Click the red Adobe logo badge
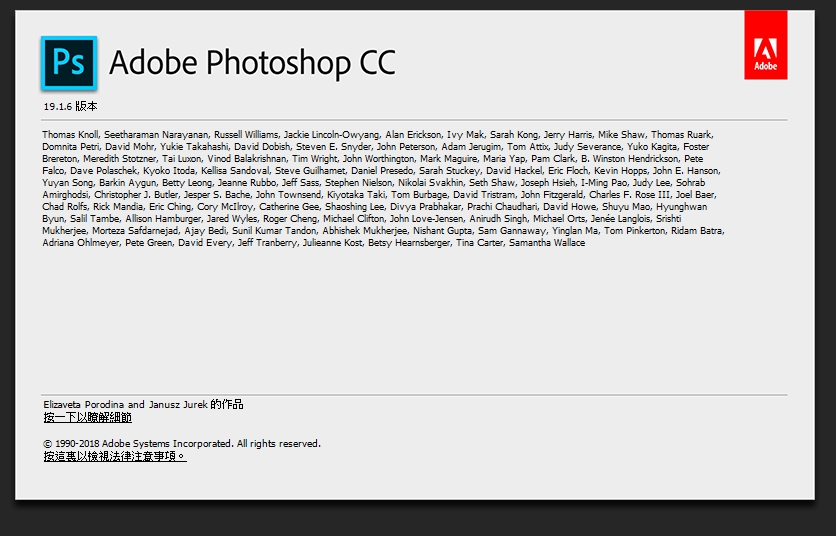The height and width of the screenshot is (536, 836). pos(766,45)
